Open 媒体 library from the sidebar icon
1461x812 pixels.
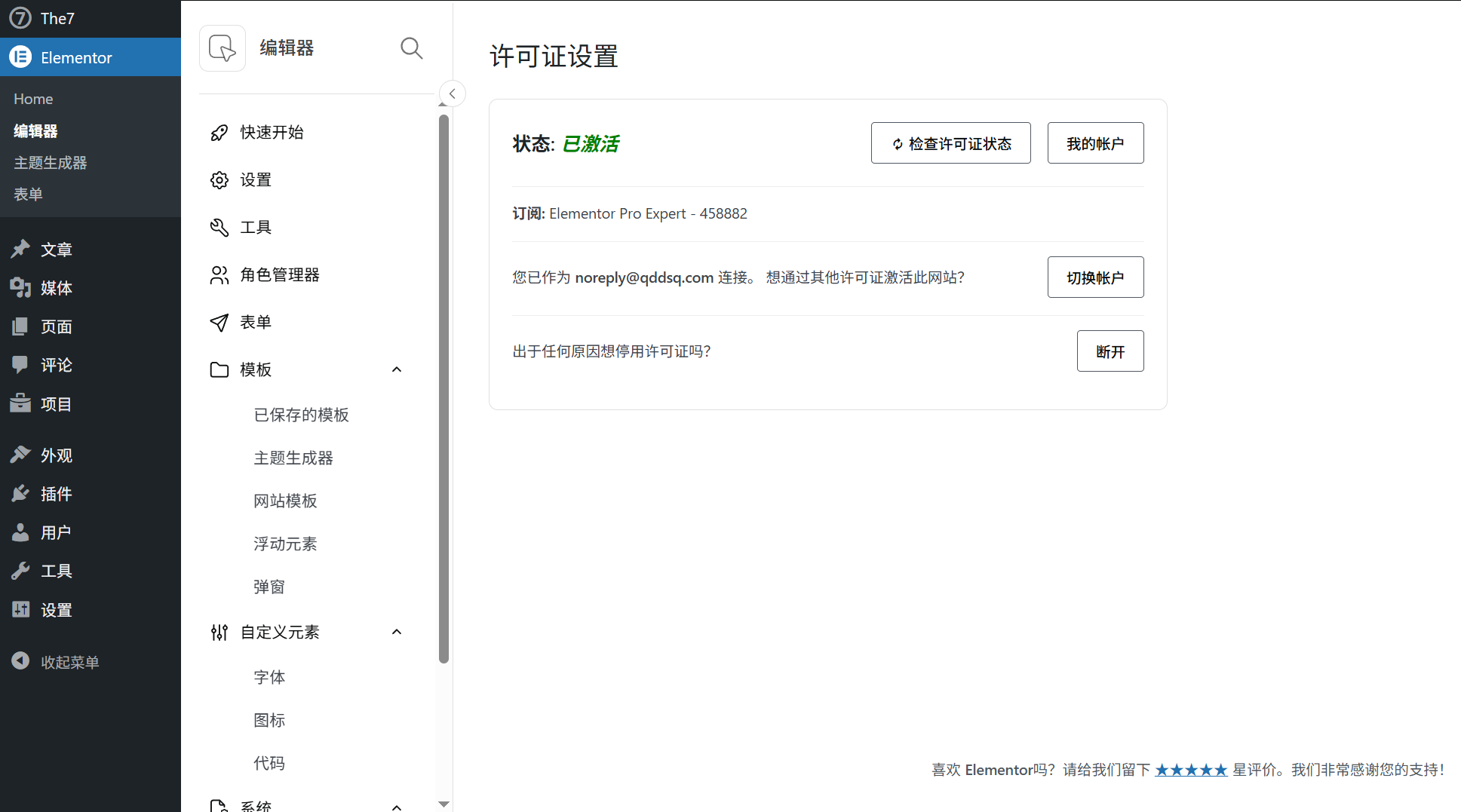pos(20,287)
